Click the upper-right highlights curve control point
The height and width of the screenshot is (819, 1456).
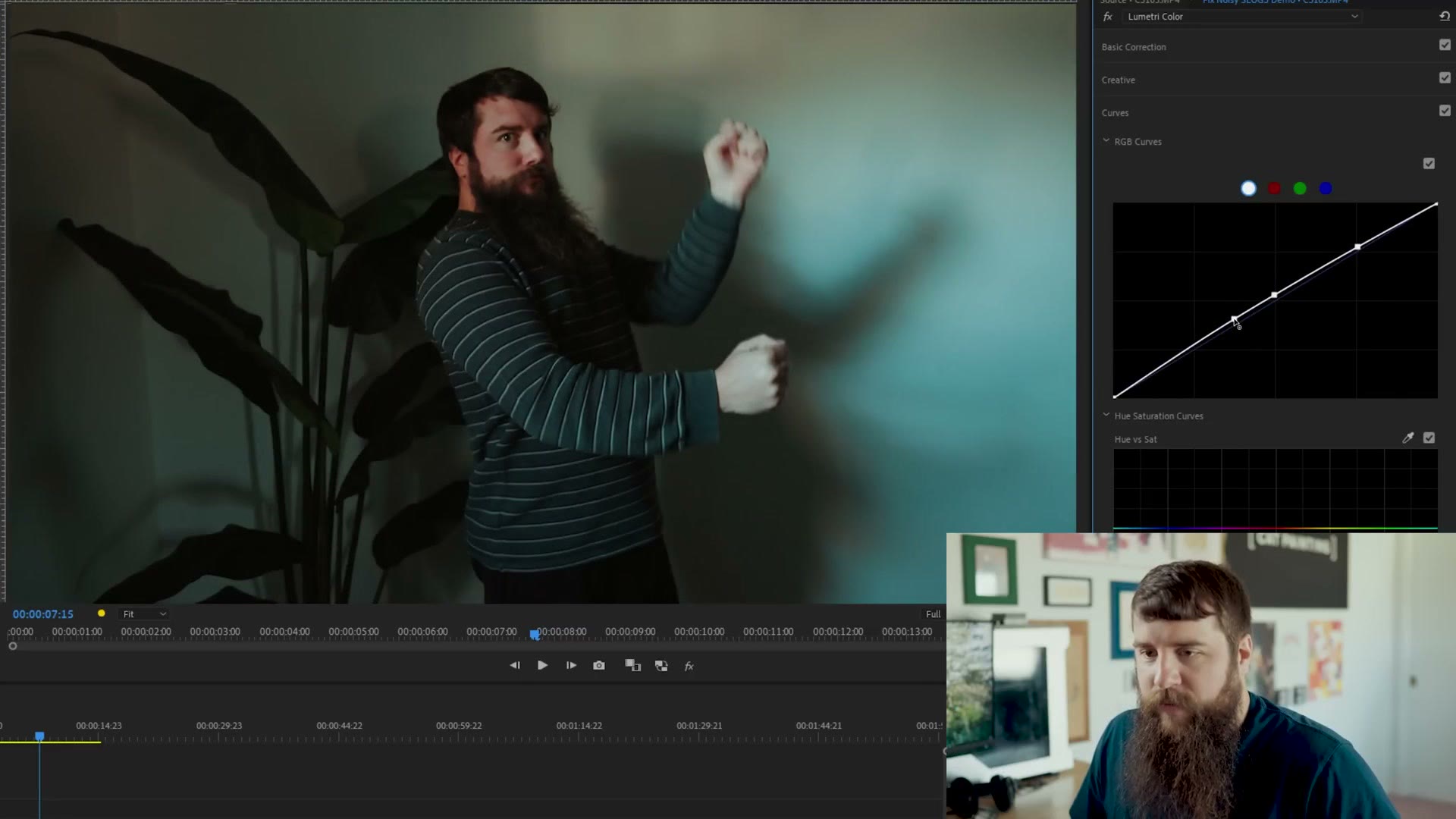click(1357, 247)
